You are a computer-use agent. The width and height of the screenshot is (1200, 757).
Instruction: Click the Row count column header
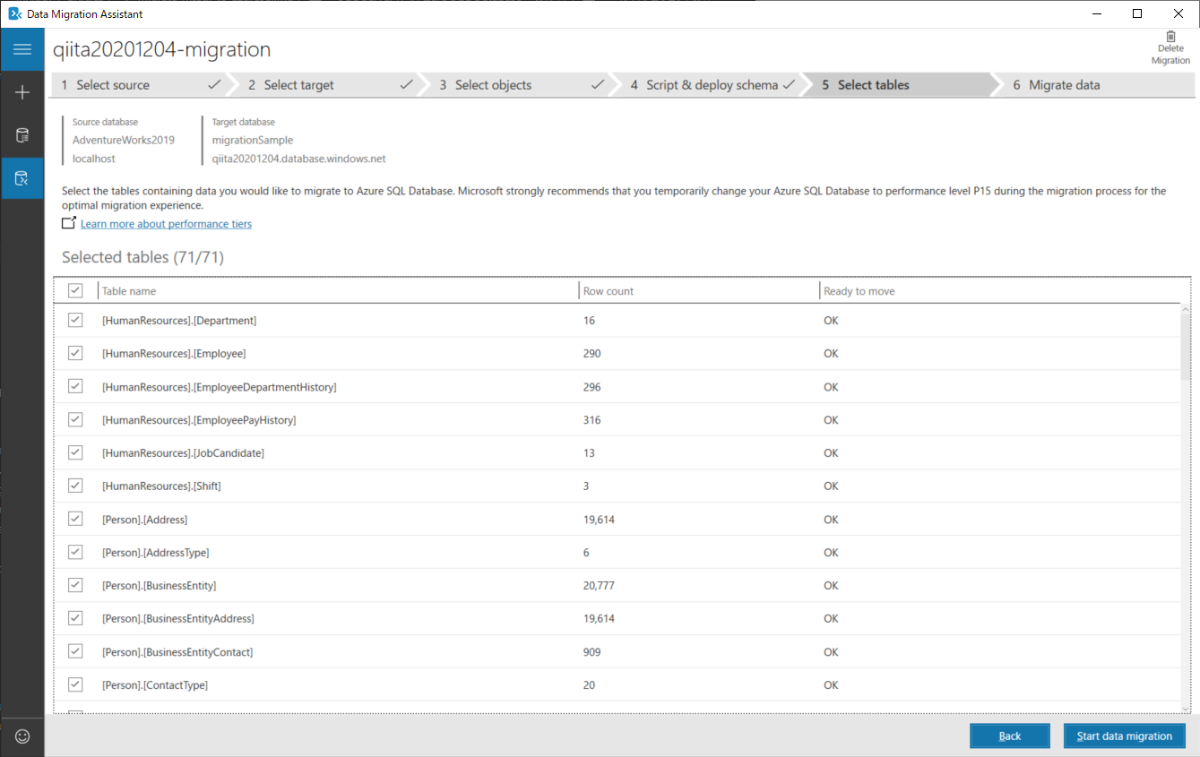click(698, 291)
